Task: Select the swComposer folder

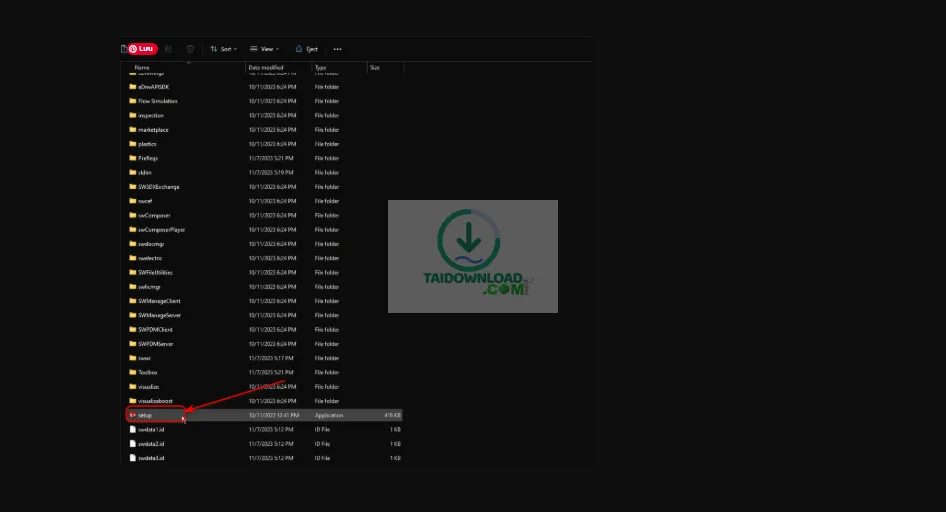Action: (x=154, y=215)
